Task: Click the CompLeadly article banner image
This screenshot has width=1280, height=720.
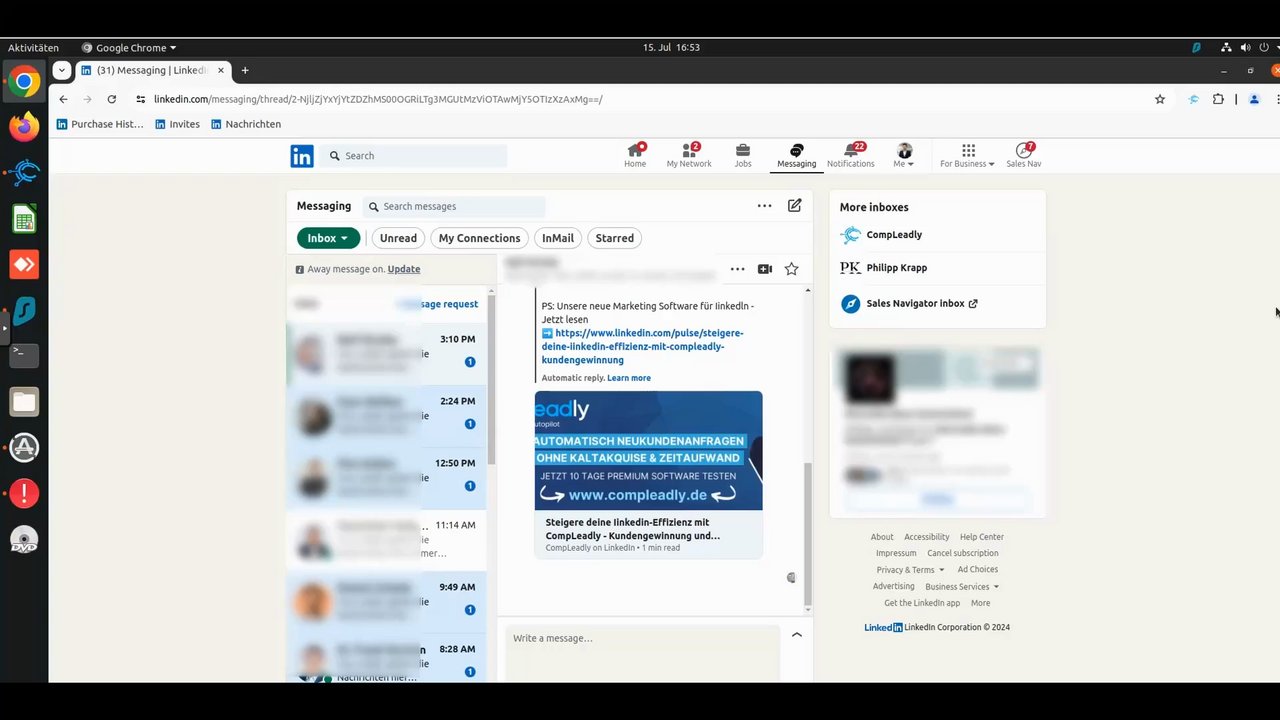Action: pos(648,451)
